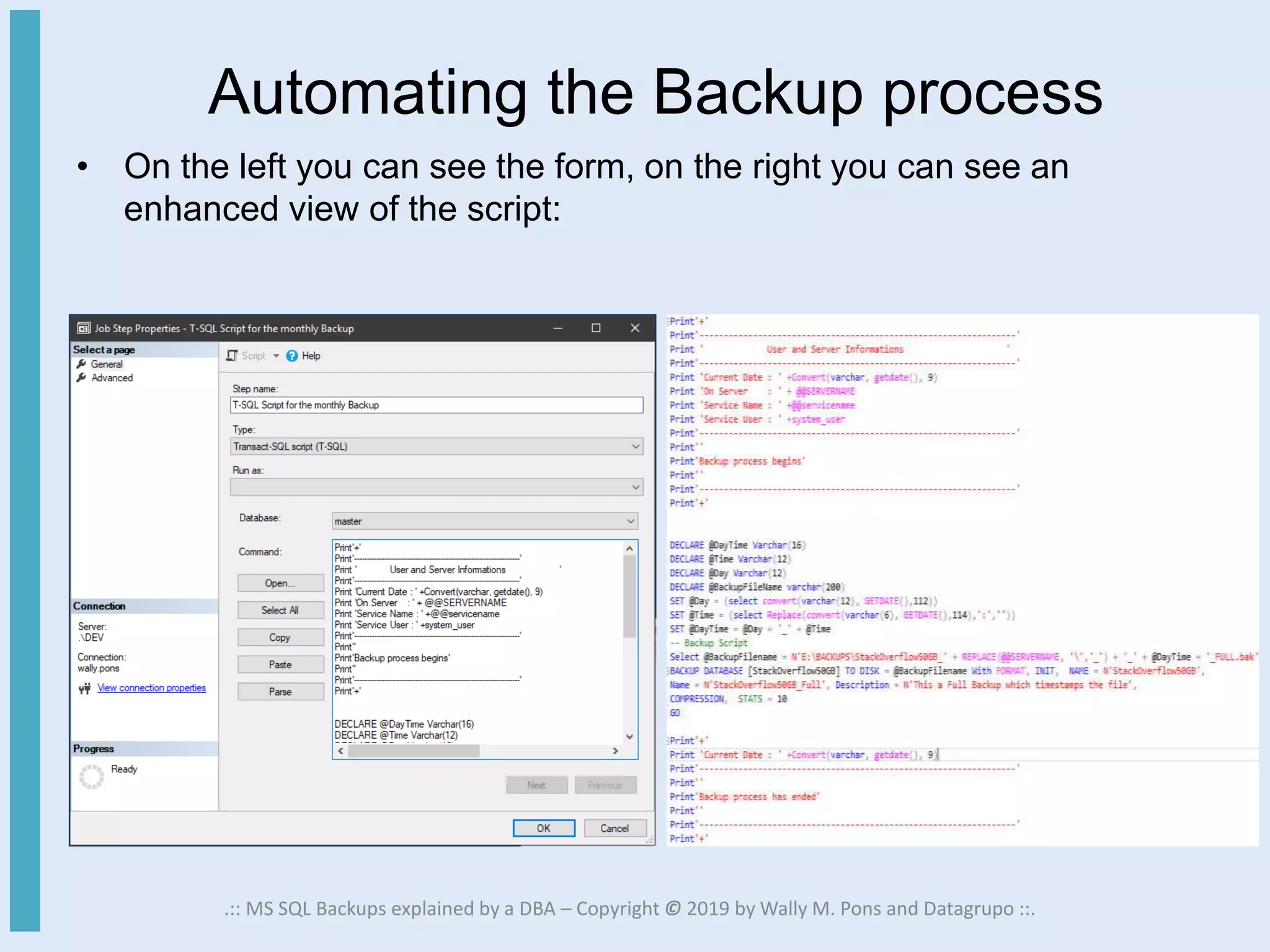This screenshot has height=952, width=1270.
Task: Click the Command box scroll down arrow
Action: point(629,737)
